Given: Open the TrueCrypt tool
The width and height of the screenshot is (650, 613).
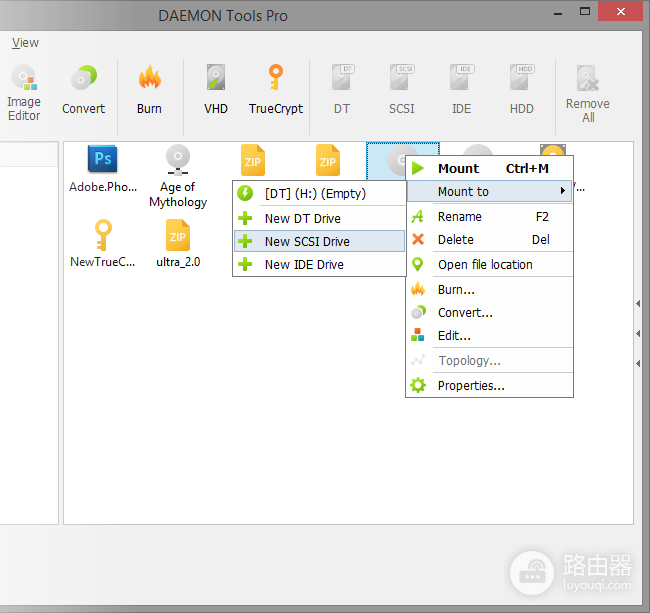Looking at the screenshot, I should 276,89.
